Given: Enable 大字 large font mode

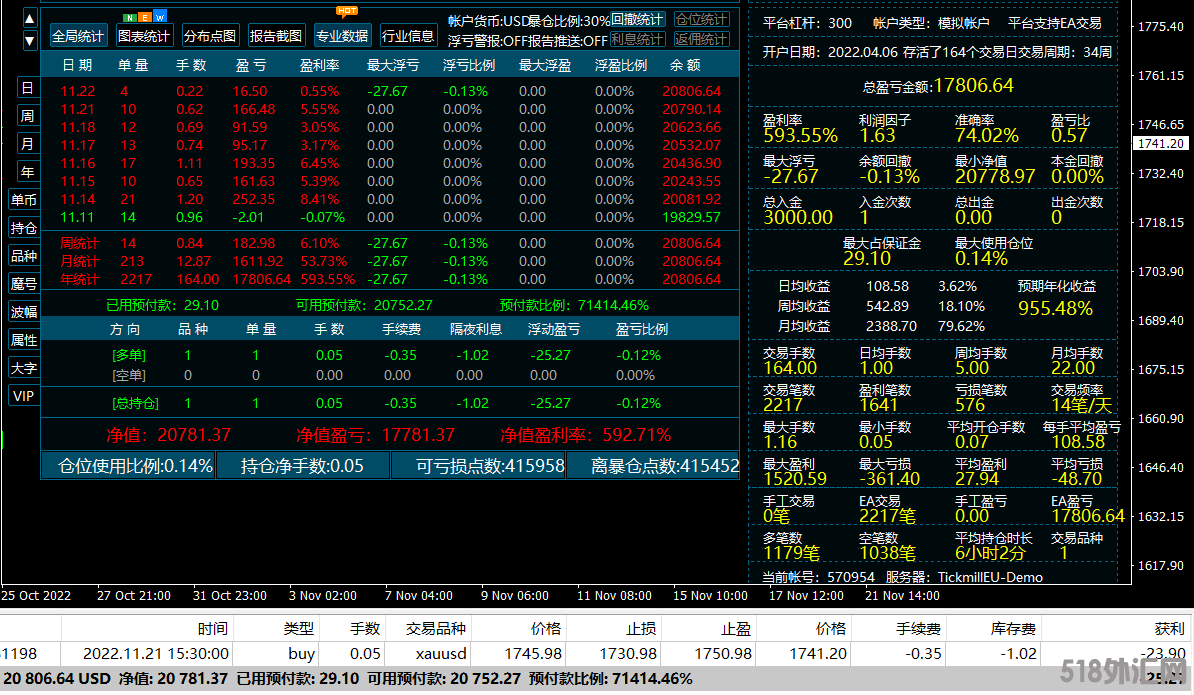Looking at the screenshot, I should (x=24, y=368).
